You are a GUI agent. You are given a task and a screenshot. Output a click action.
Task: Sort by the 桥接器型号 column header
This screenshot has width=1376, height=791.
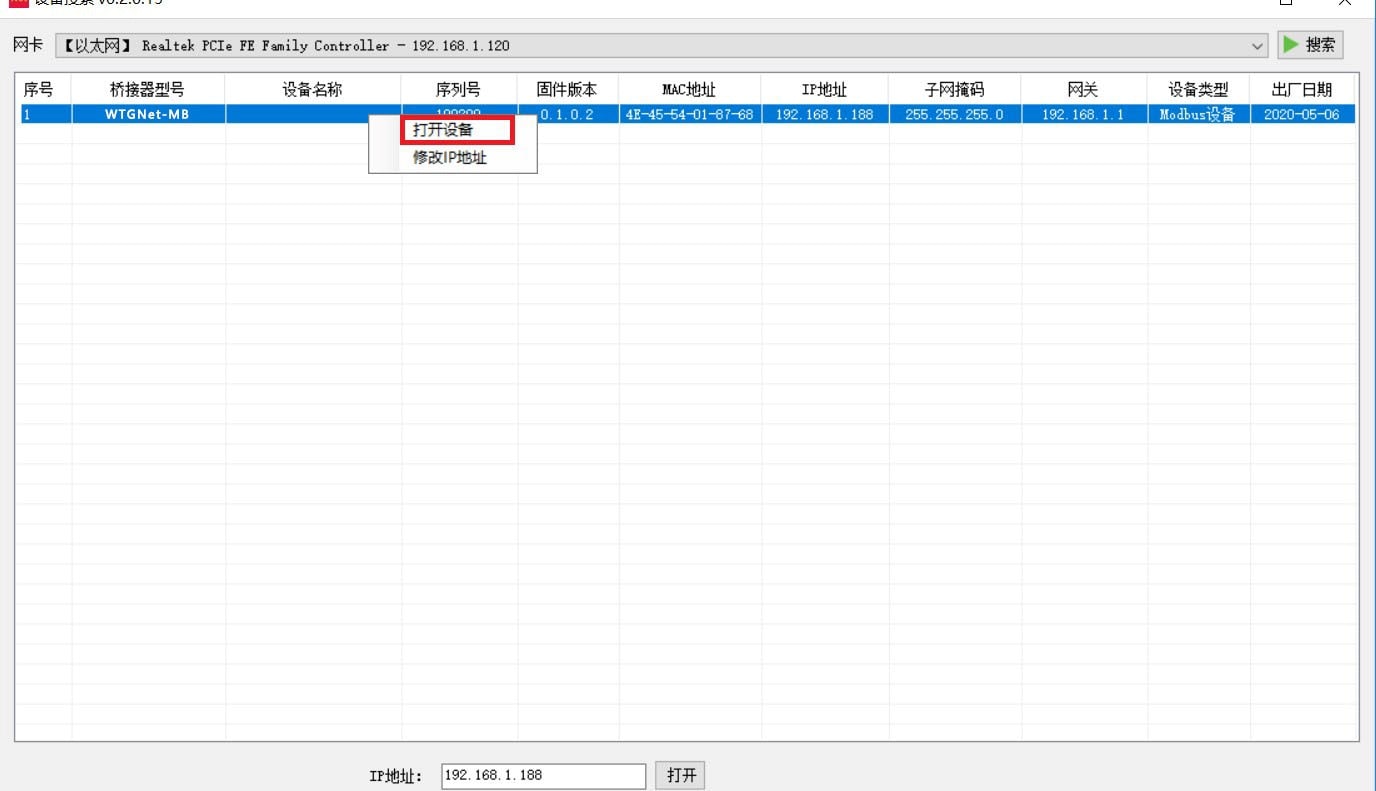point(148,90)
